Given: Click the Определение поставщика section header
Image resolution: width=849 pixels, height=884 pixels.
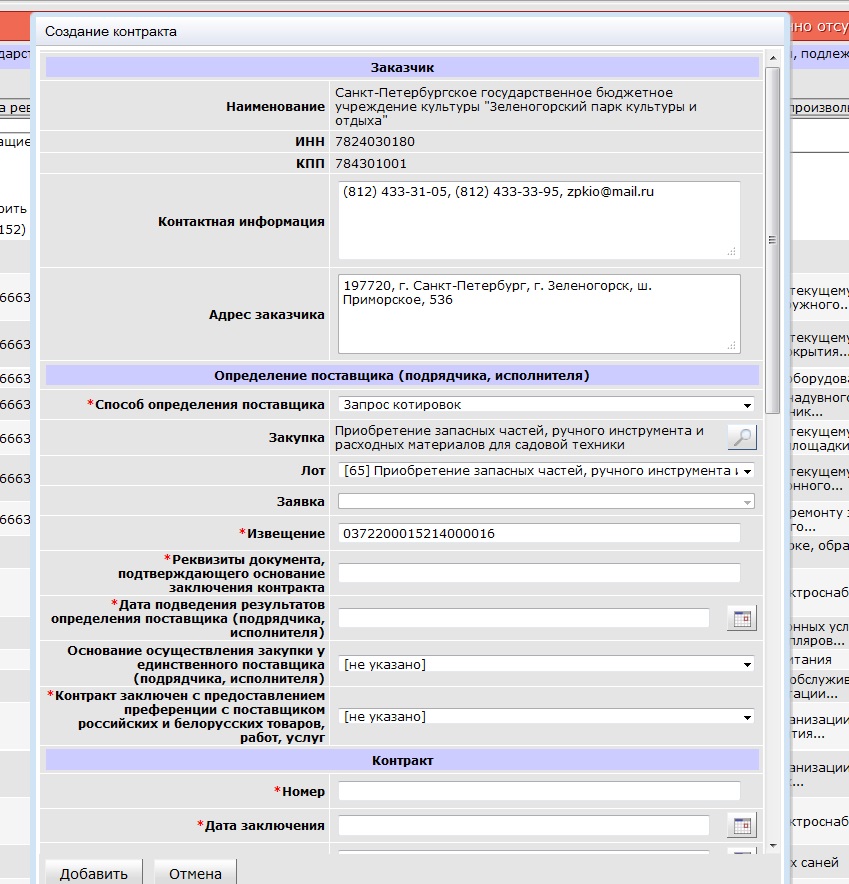Looking at the screenshot, I should coord(402,376).
